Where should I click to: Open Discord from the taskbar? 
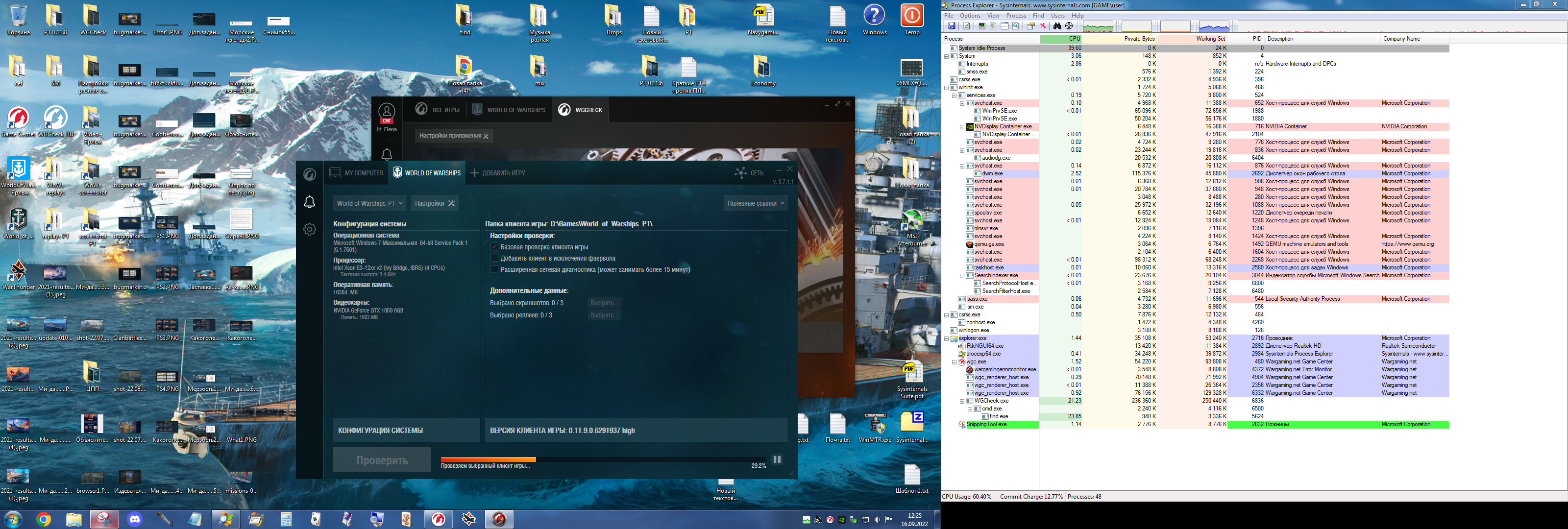pos(135,519)
